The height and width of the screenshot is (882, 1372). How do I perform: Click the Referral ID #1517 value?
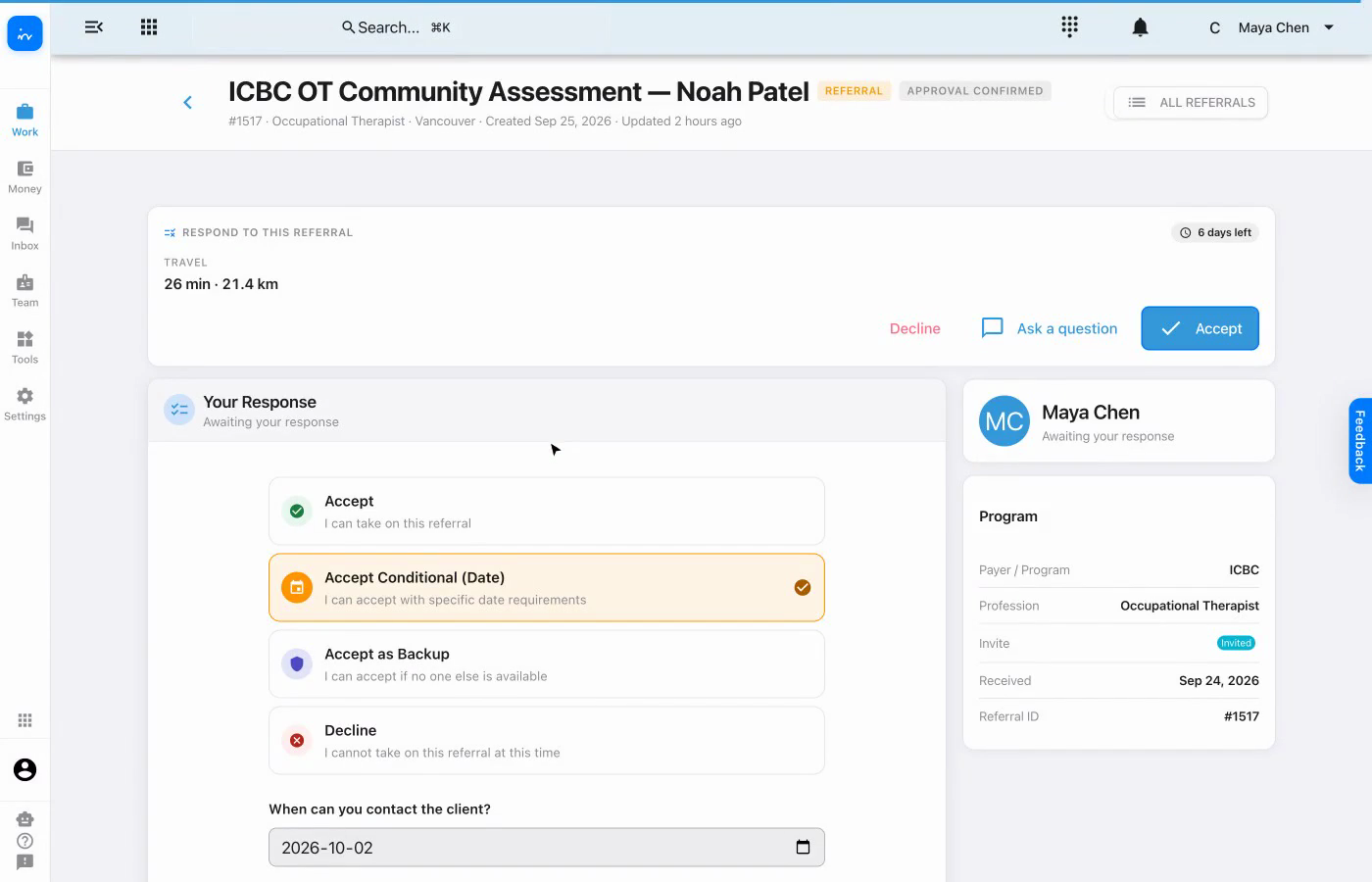pos(1242,717)
